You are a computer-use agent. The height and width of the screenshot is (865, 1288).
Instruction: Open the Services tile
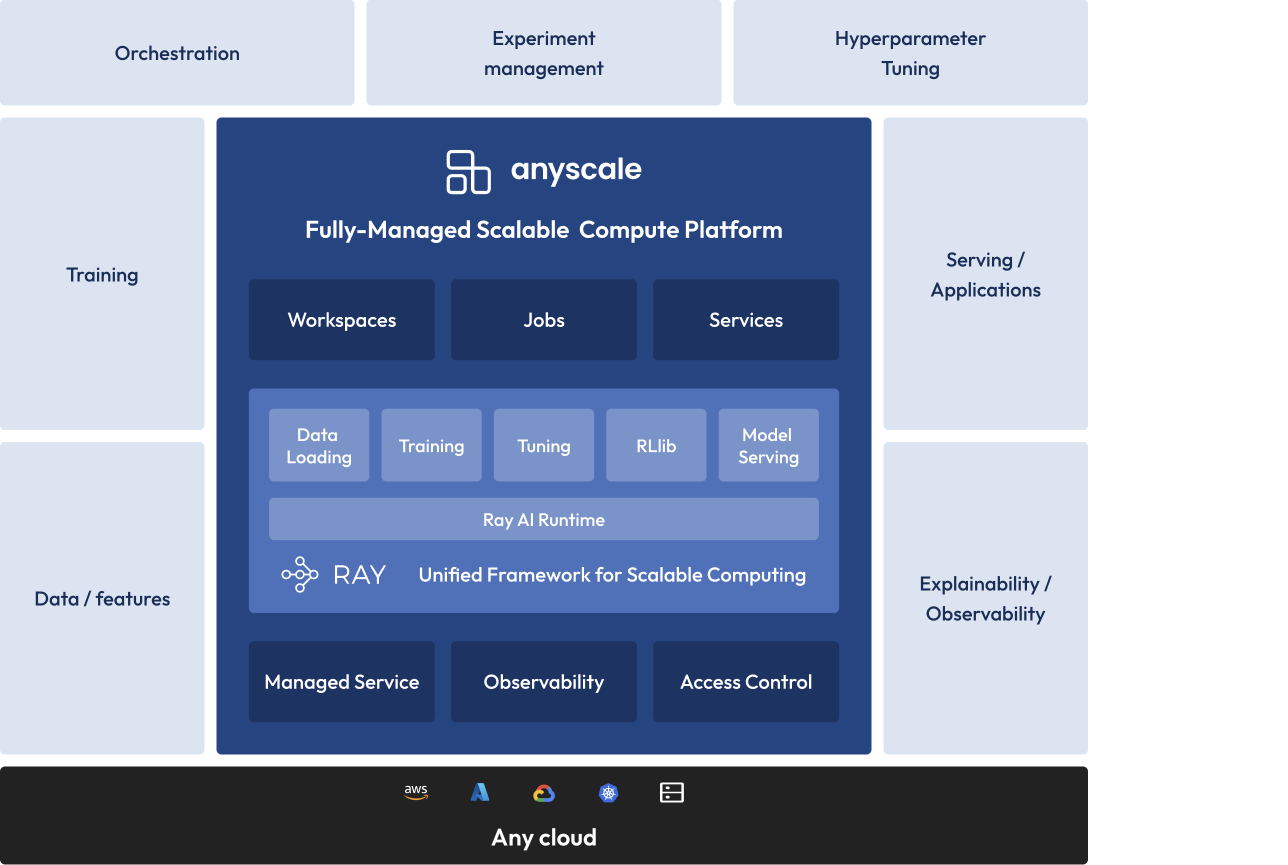point(746,320)
